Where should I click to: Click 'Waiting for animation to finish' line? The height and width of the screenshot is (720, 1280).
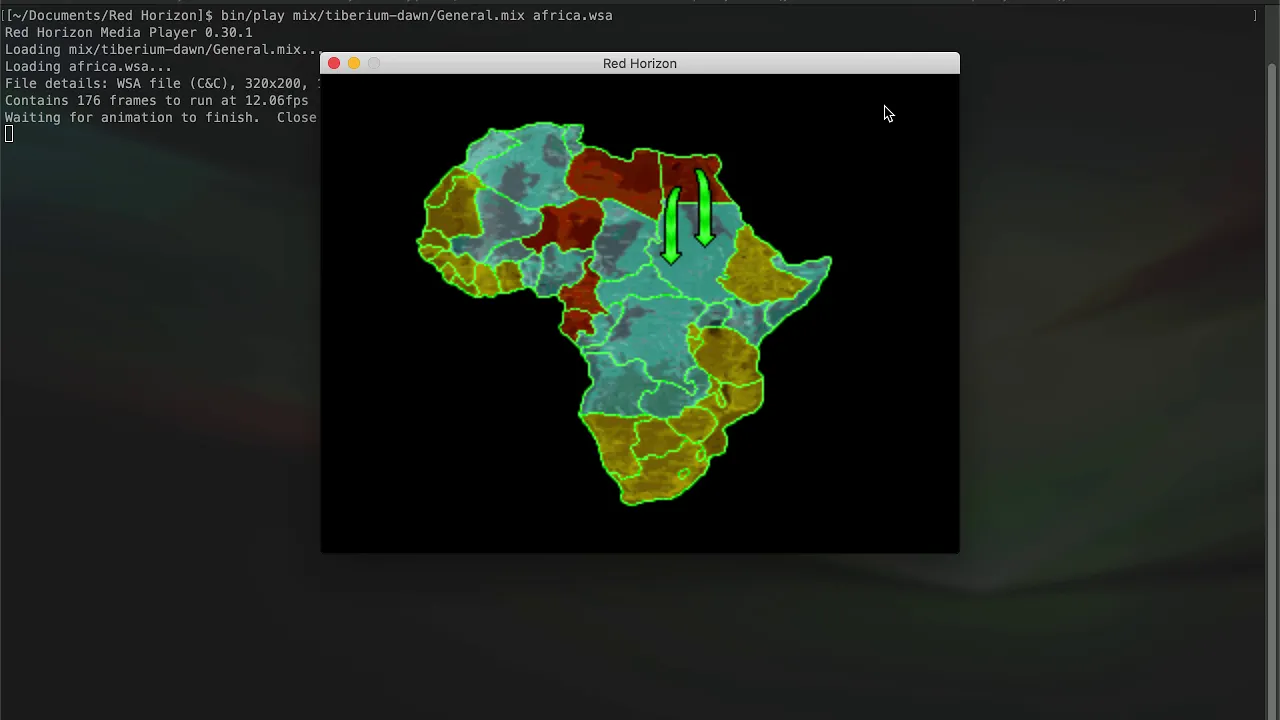161,117
